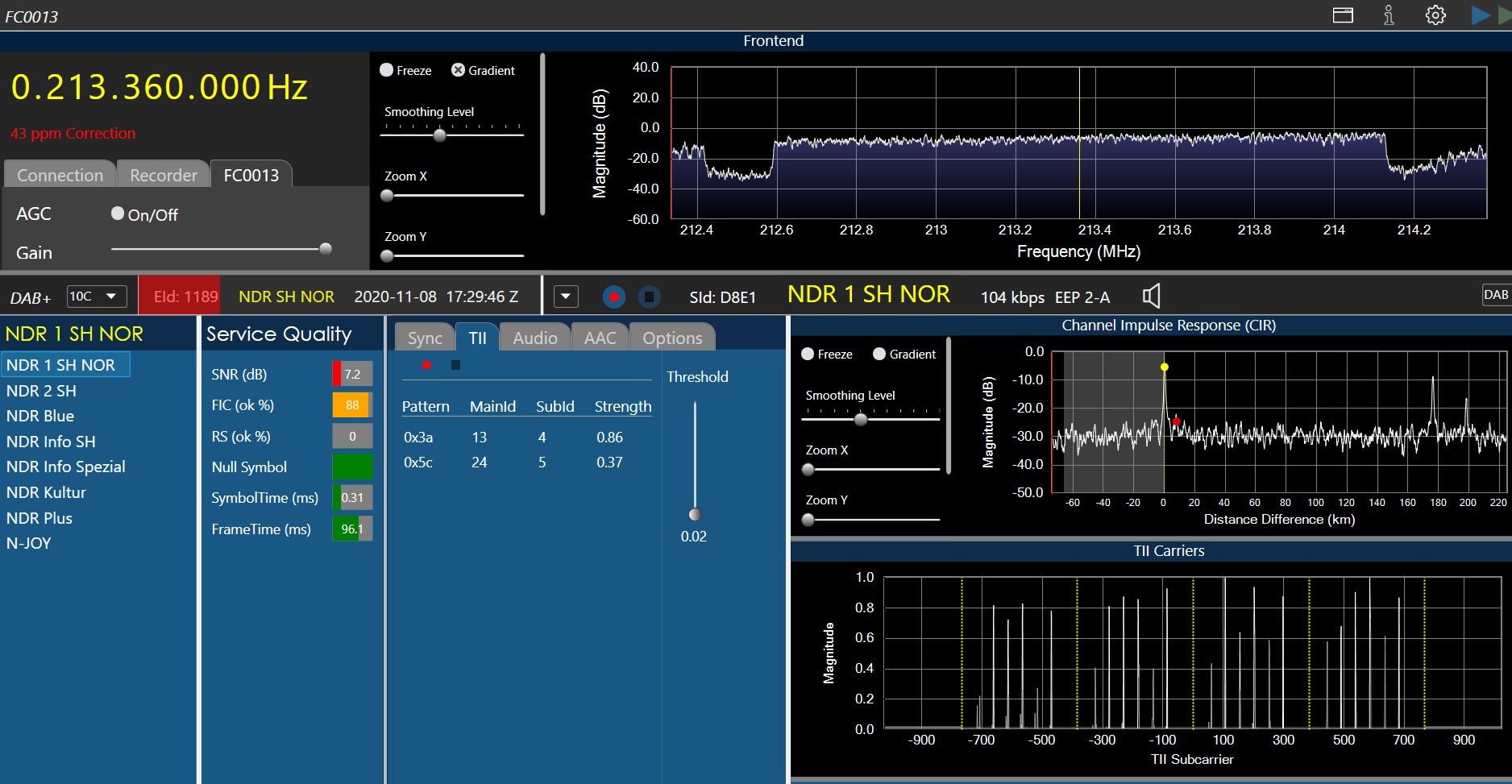Click the Gain slider handle
This screenshot has height=784, width=1512.
click(326, 248)
